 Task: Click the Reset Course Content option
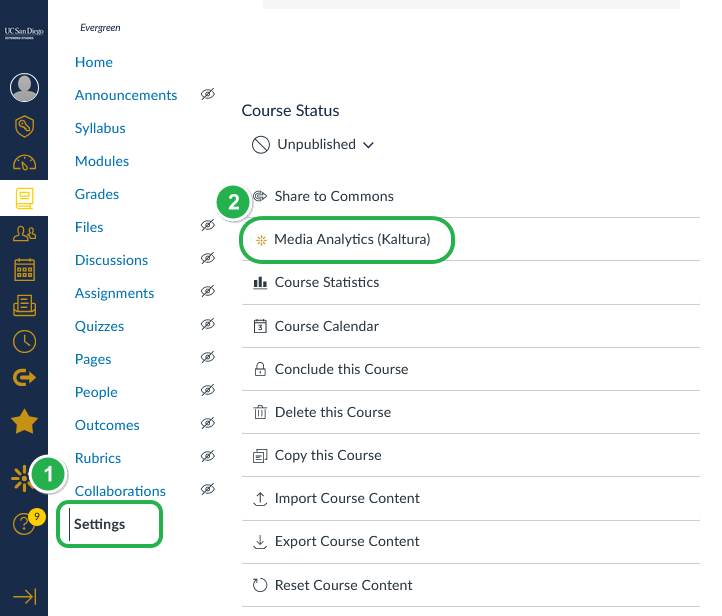343,585
